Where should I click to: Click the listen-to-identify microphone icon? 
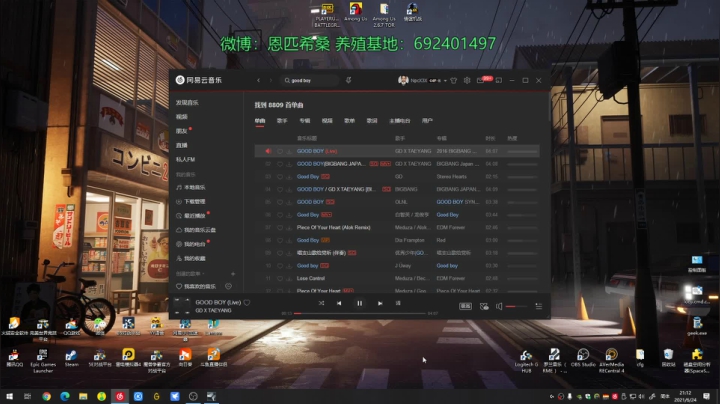tap(349, 80)
